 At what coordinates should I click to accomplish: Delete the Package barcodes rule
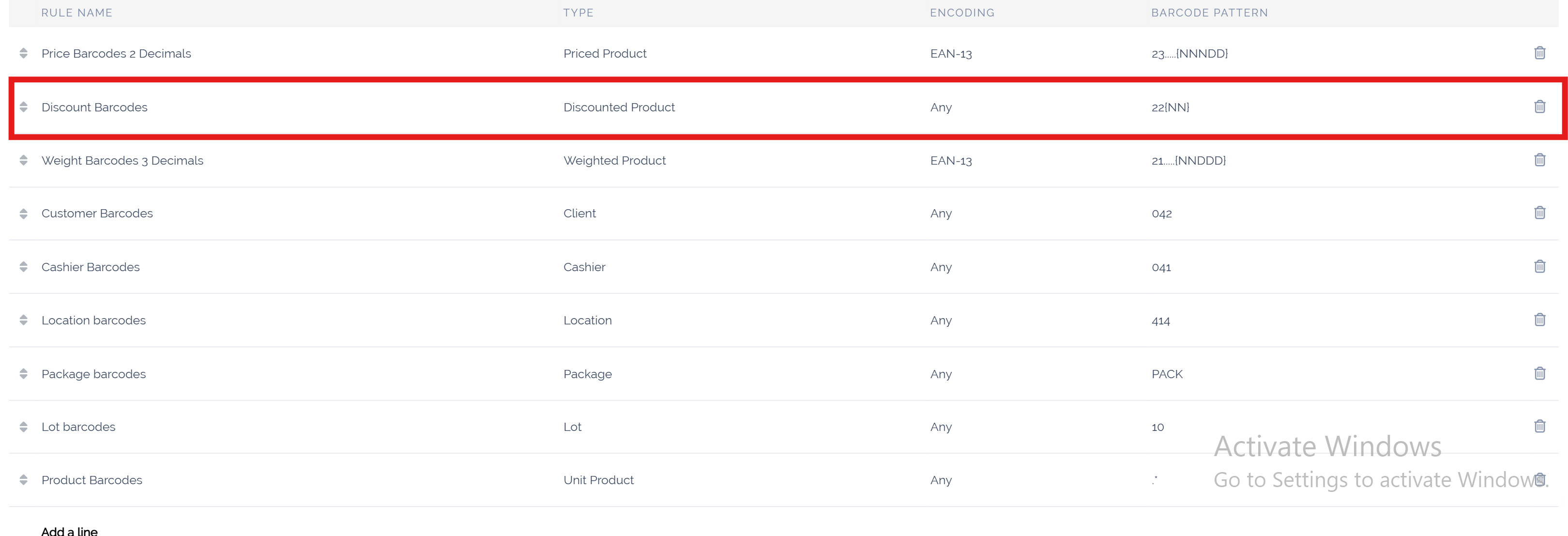pos(1539,373)
